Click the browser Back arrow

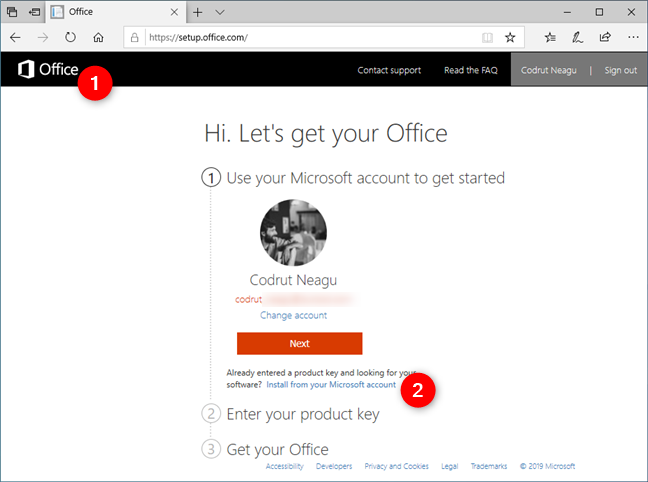(15, 37)
